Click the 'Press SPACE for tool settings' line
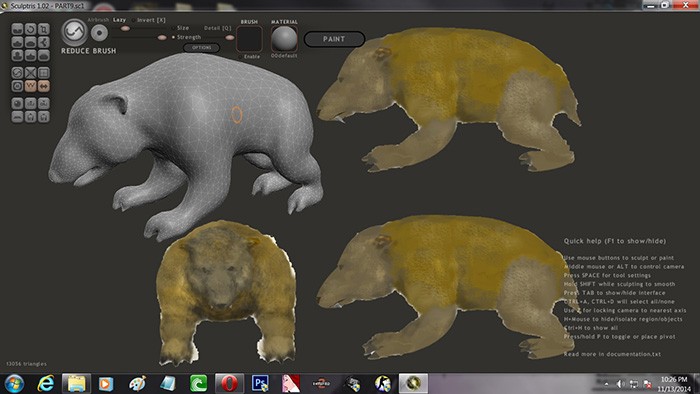The width and height of the screenshot is (700, 394). coord(607,275)
